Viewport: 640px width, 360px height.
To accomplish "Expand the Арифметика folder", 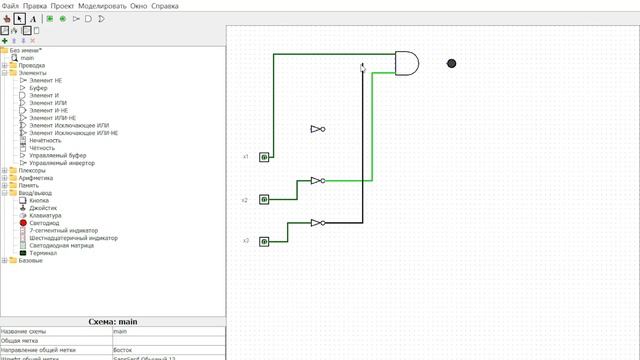I will (4, 178).
